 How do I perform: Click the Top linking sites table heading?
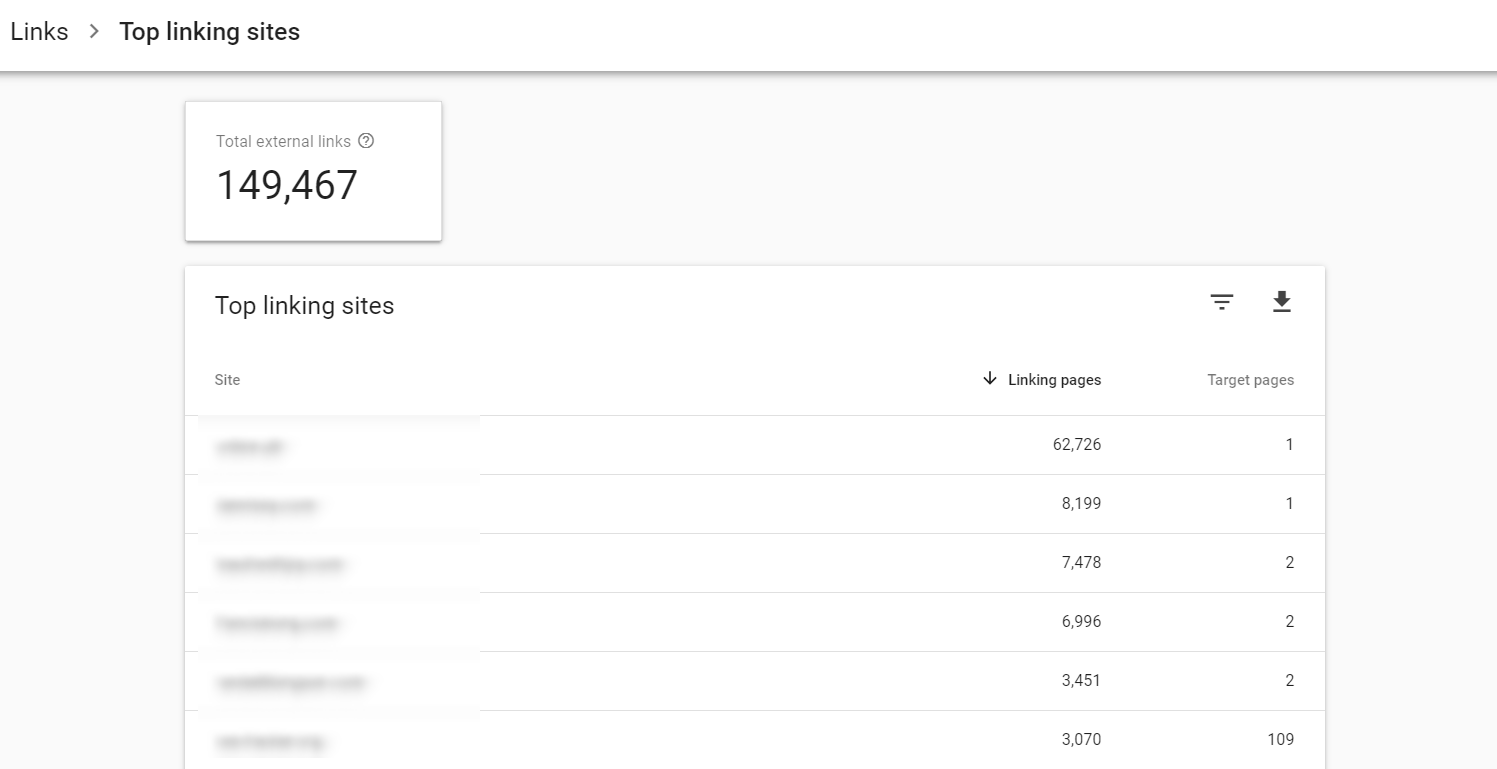(304, 306)
